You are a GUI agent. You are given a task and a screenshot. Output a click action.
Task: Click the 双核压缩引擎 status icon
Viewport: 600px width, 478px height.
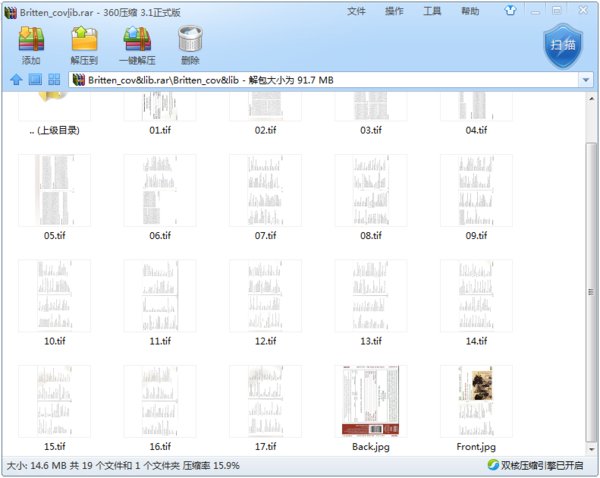pyautogui.click(x=493, y=465)
